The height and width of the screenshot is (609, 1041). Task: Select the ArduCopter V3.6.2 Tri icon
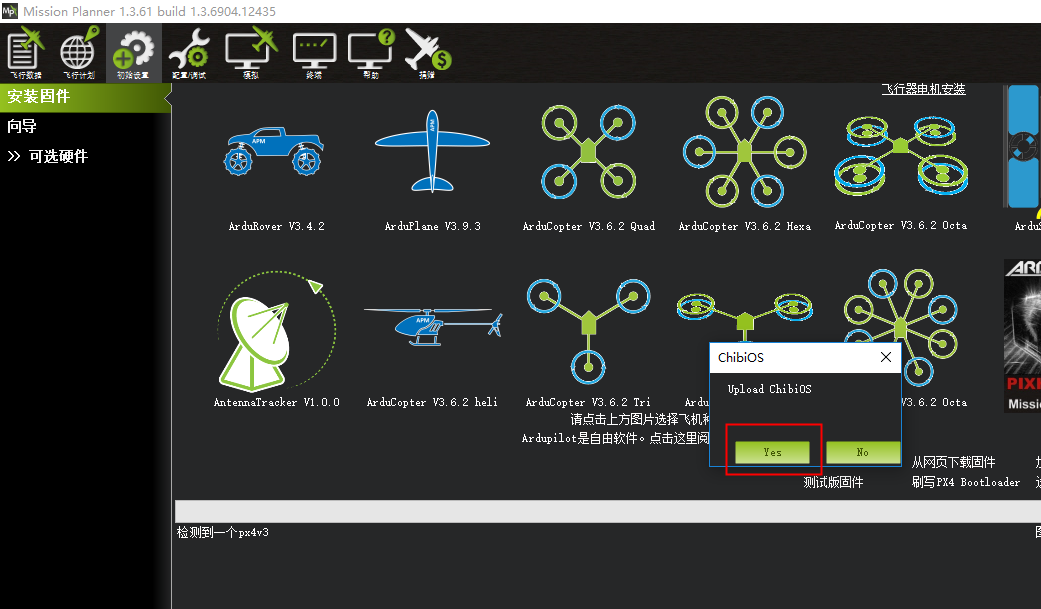pyautogui.click(x=588, y=330)
